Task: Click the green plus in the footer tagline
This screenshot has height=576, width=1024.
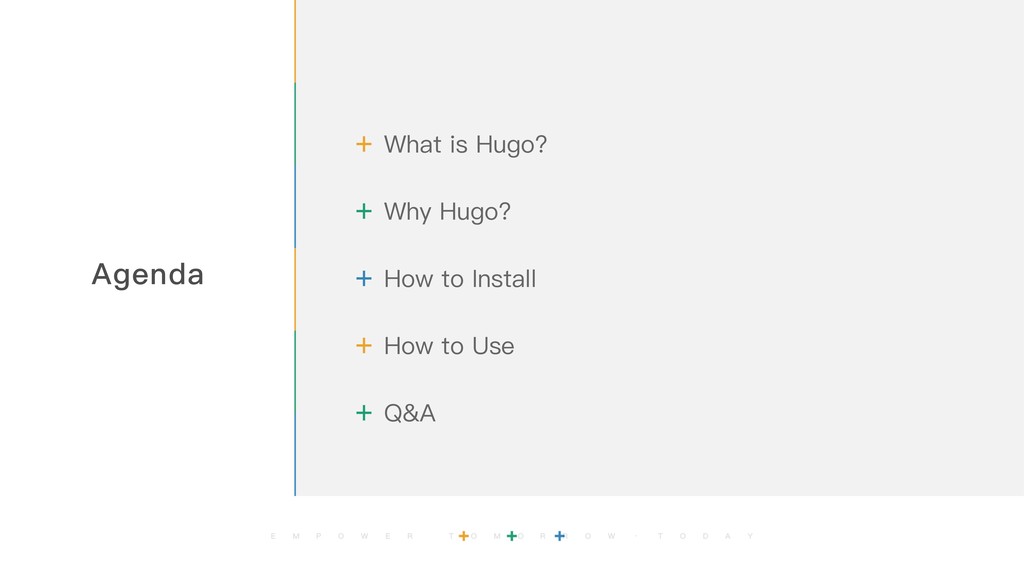Action: coord(512,536)
